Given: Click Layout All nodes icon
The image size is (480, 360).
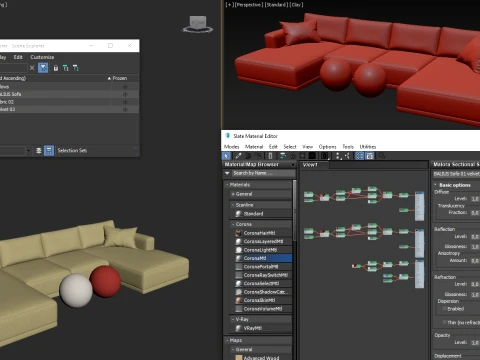Looking at the screenshot, I should pos(337,156).
